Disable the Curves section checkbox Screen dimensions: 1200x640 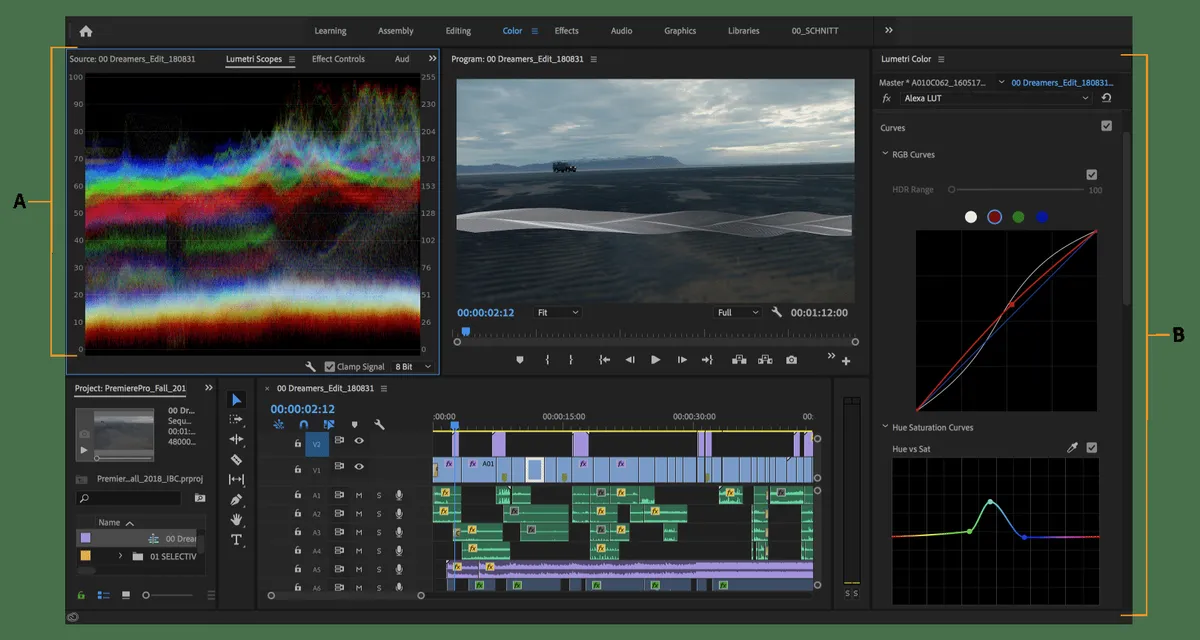[1106, 126]
